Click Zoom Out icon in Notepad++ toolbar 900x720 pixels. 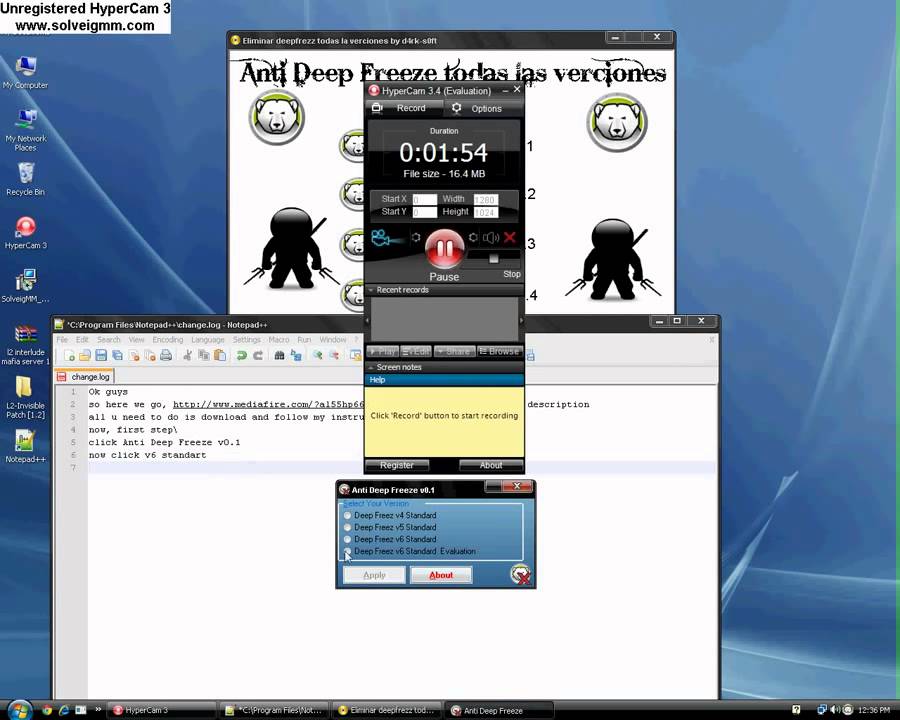click(333, 355)
